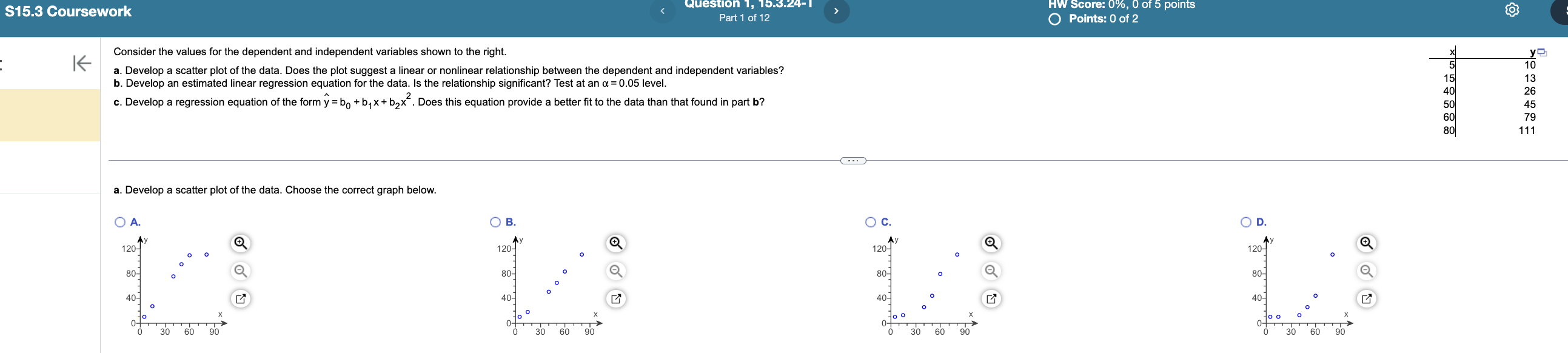This screenshot has width=1568, height=353.
Task: Open graph D in a new window
Action: (1367, 299)
